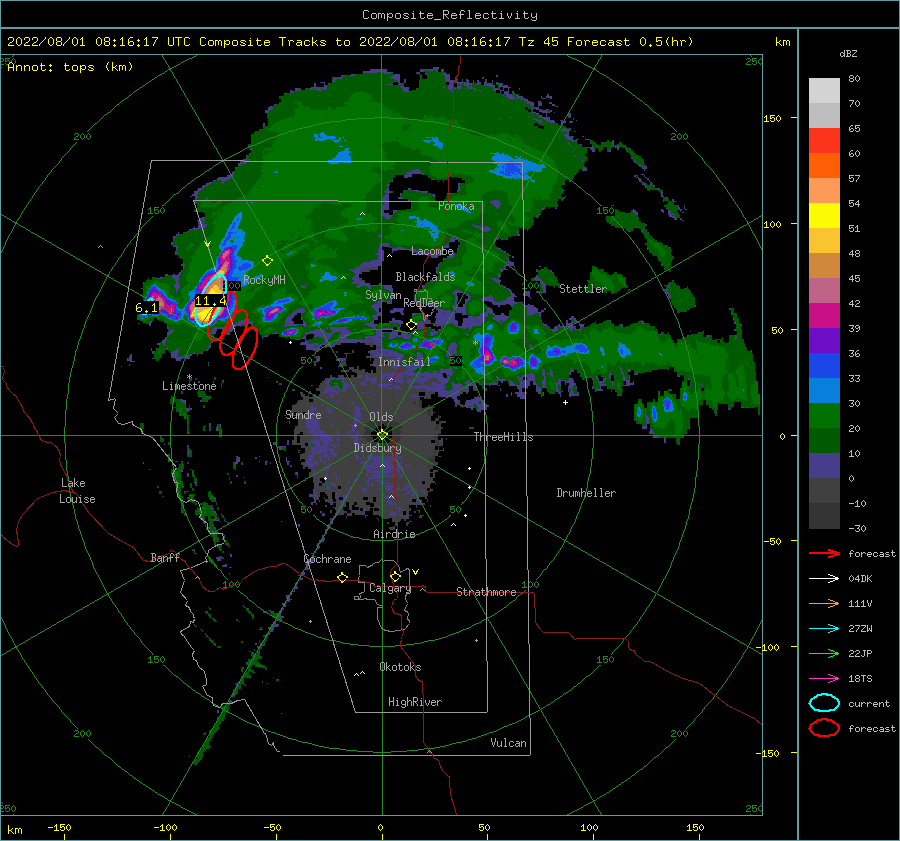900x841 pixels.
Task: Click the yellow diamond marker beside RockyMH
Action: tap(267, 261)
